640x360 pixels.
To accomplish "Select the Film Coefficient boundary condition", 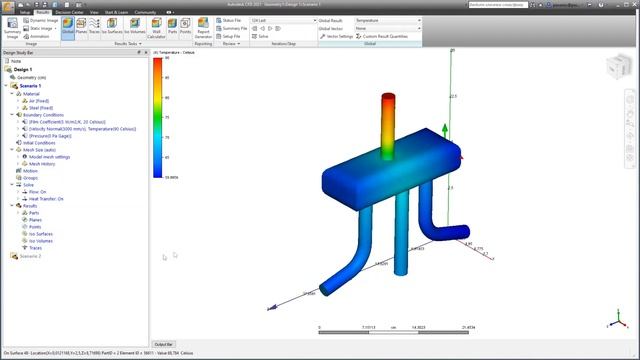I will click(x=67, y=122).
